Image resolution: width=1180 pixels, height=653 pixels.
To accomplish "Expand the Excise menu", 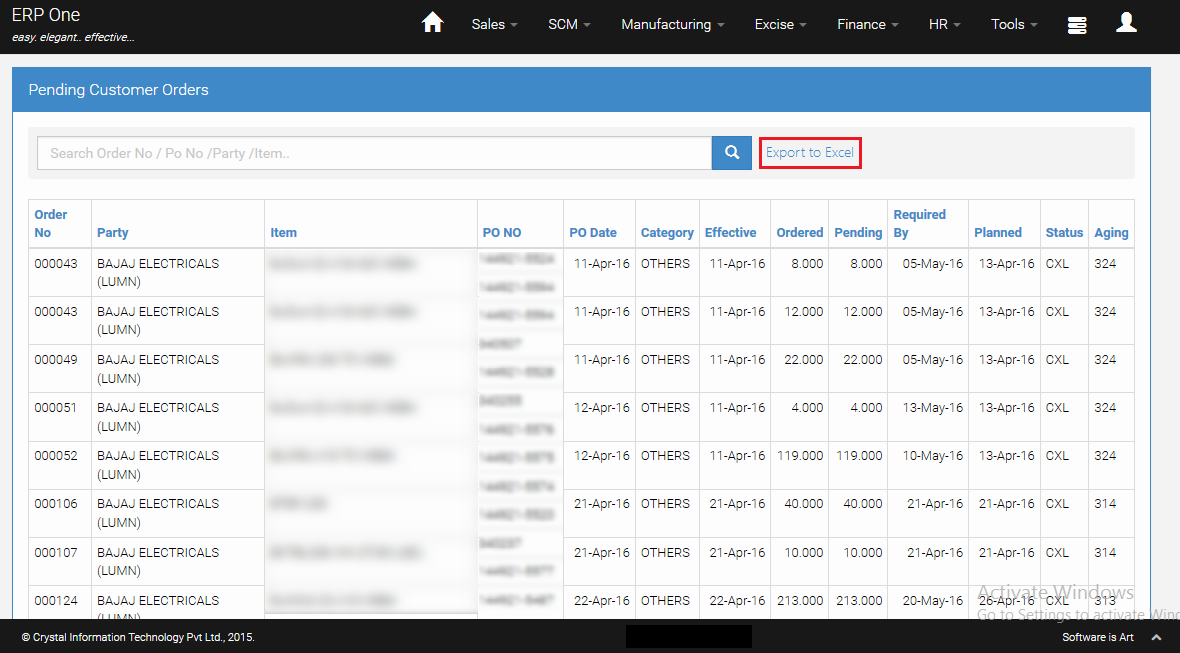I will pyautogui.click(x=780, y=24).
